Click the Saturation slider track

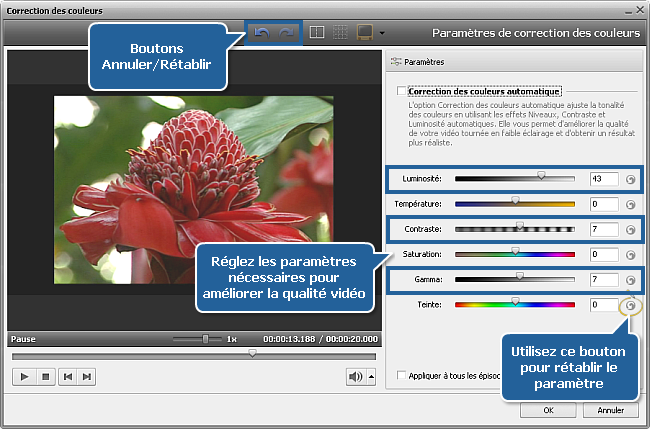tap(515, 255)
